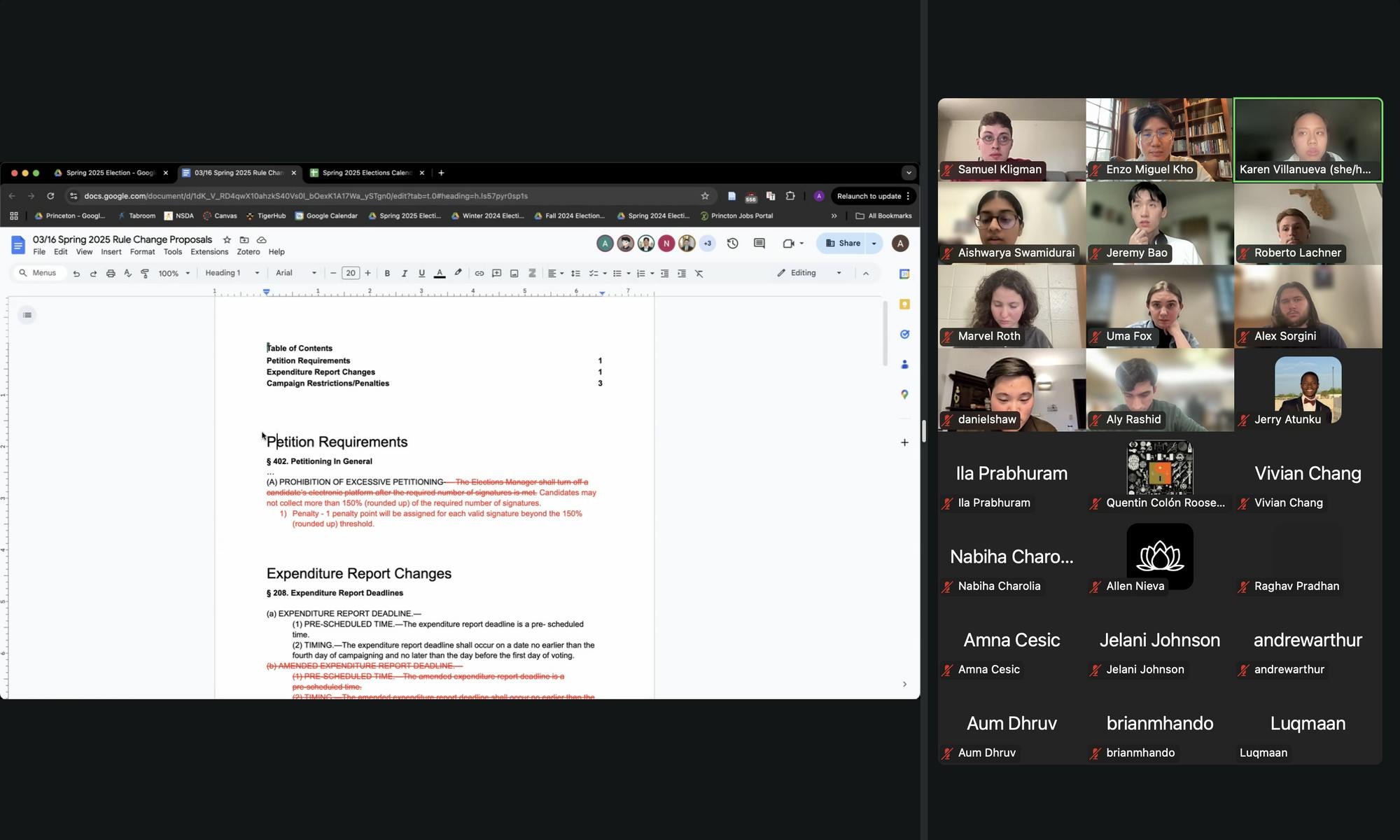
Task: Toggle underline formatting
Action: click(x=421, y=273)
